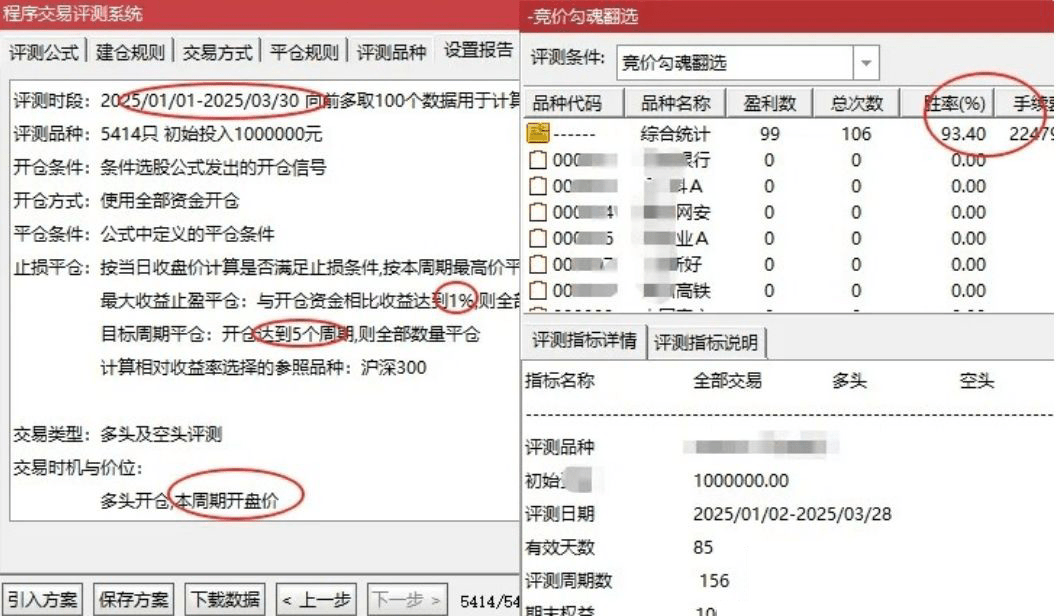Screen dimensions: 1059x616
Task: Sort by the 品种名称 column header
Action: [x=675, y=103]
